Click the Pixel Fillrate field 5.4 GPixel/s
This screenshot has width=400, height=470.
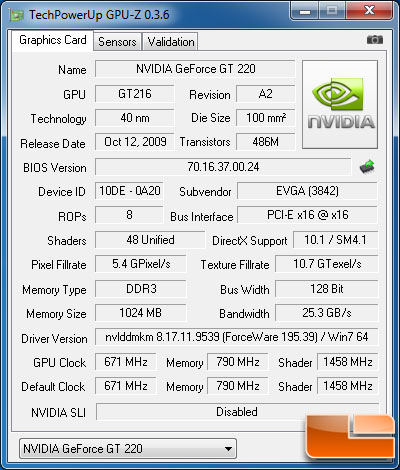[x=141, y=264]
